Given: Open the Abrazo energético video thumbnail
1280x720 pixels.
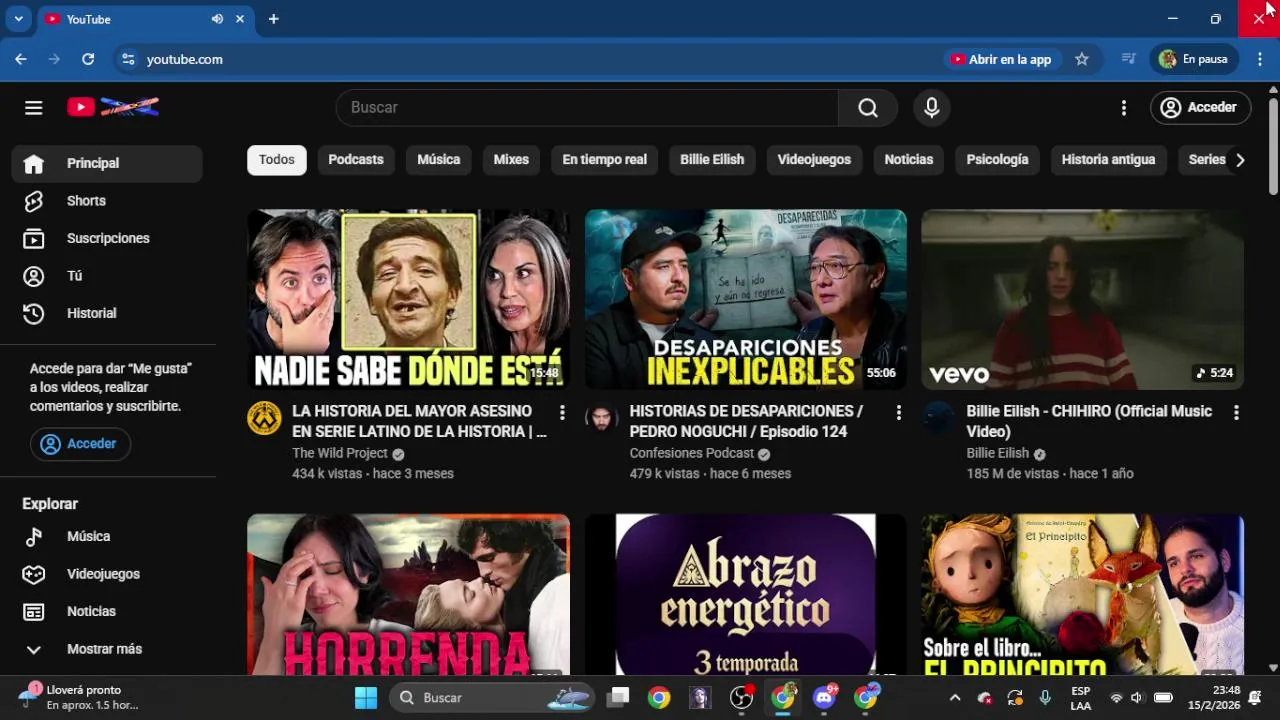Looking at the screenshot, I should [746, 594].
